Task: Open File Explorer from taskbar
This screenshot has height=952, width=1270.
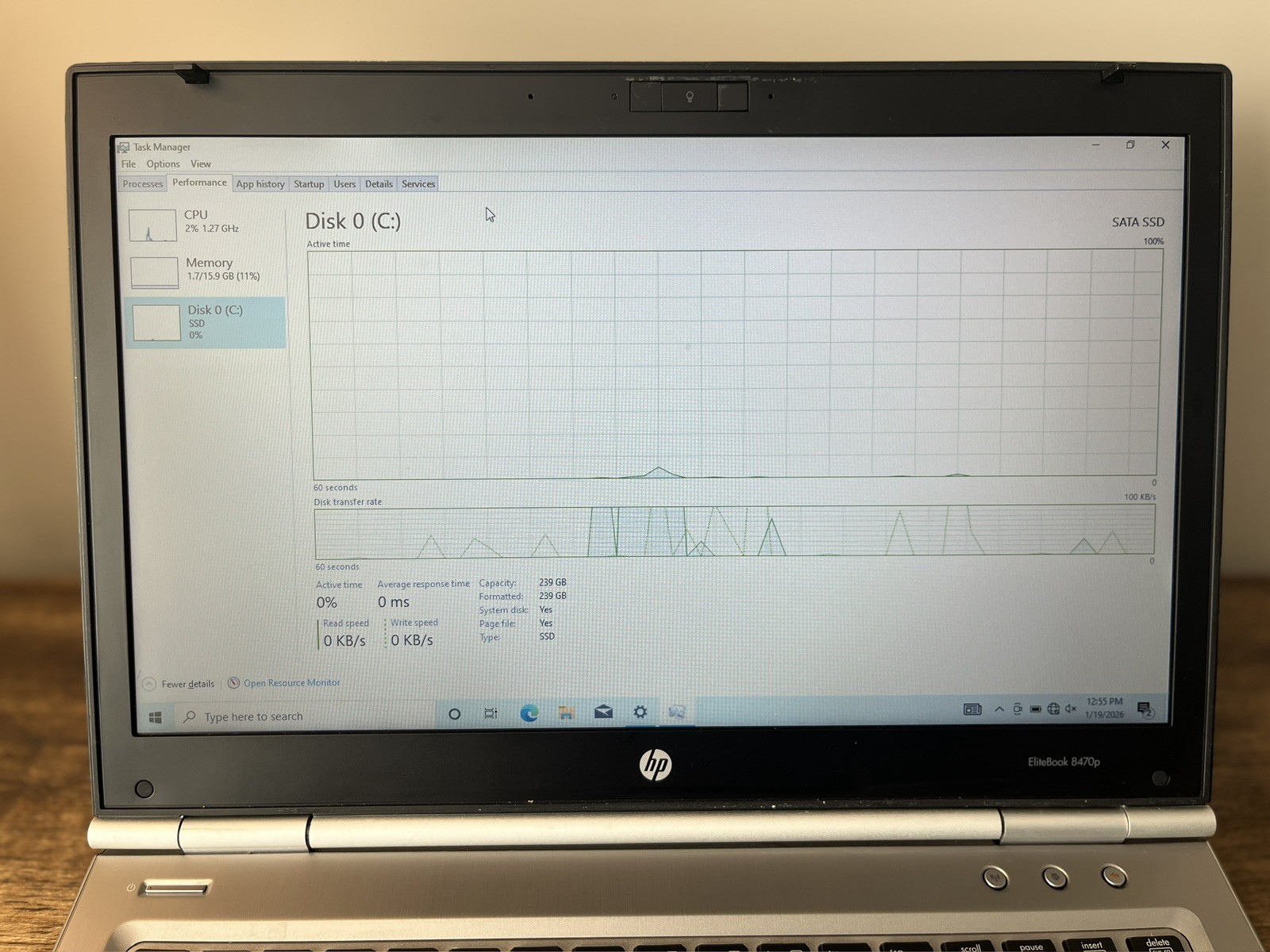Action: coord(566,713)
